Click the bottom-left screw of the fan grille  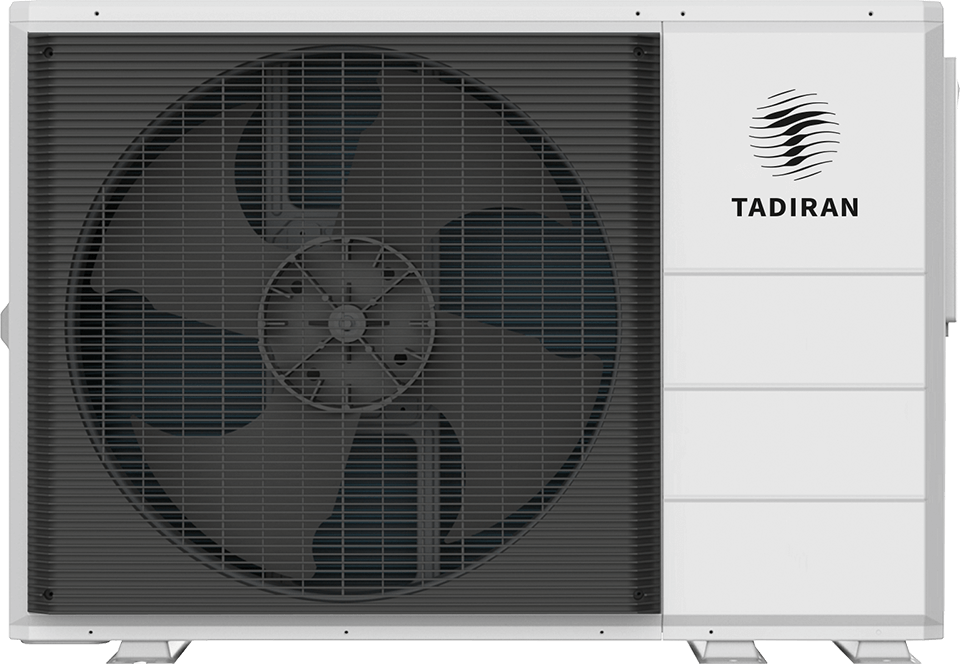[x=47, y=594]
